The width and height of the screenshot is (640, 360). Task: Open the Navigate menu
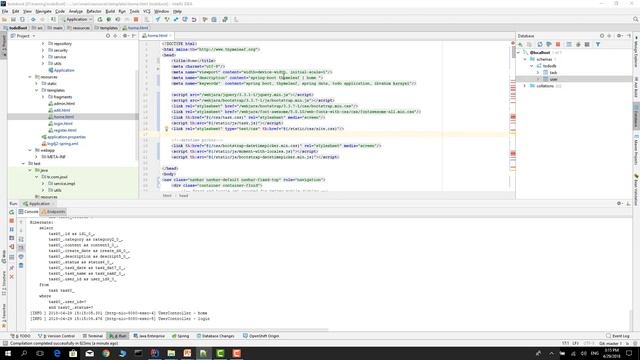pyautogui.click(x=43, y=11)
